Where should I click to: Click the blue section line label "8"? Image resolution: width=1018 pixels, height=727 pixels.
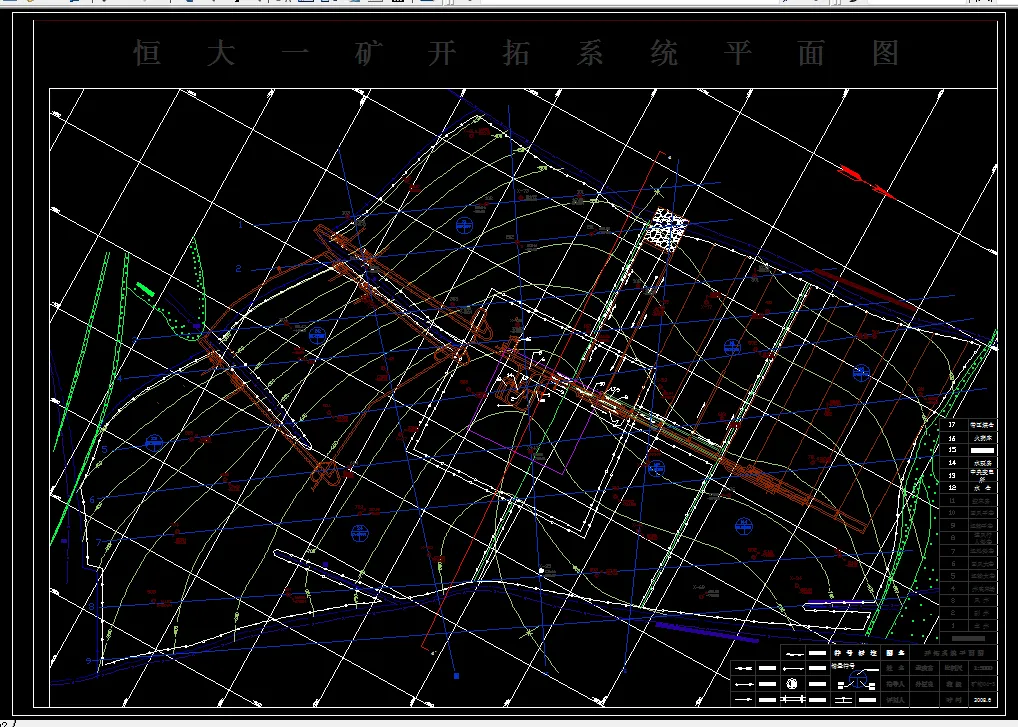[x=92, y=607]
